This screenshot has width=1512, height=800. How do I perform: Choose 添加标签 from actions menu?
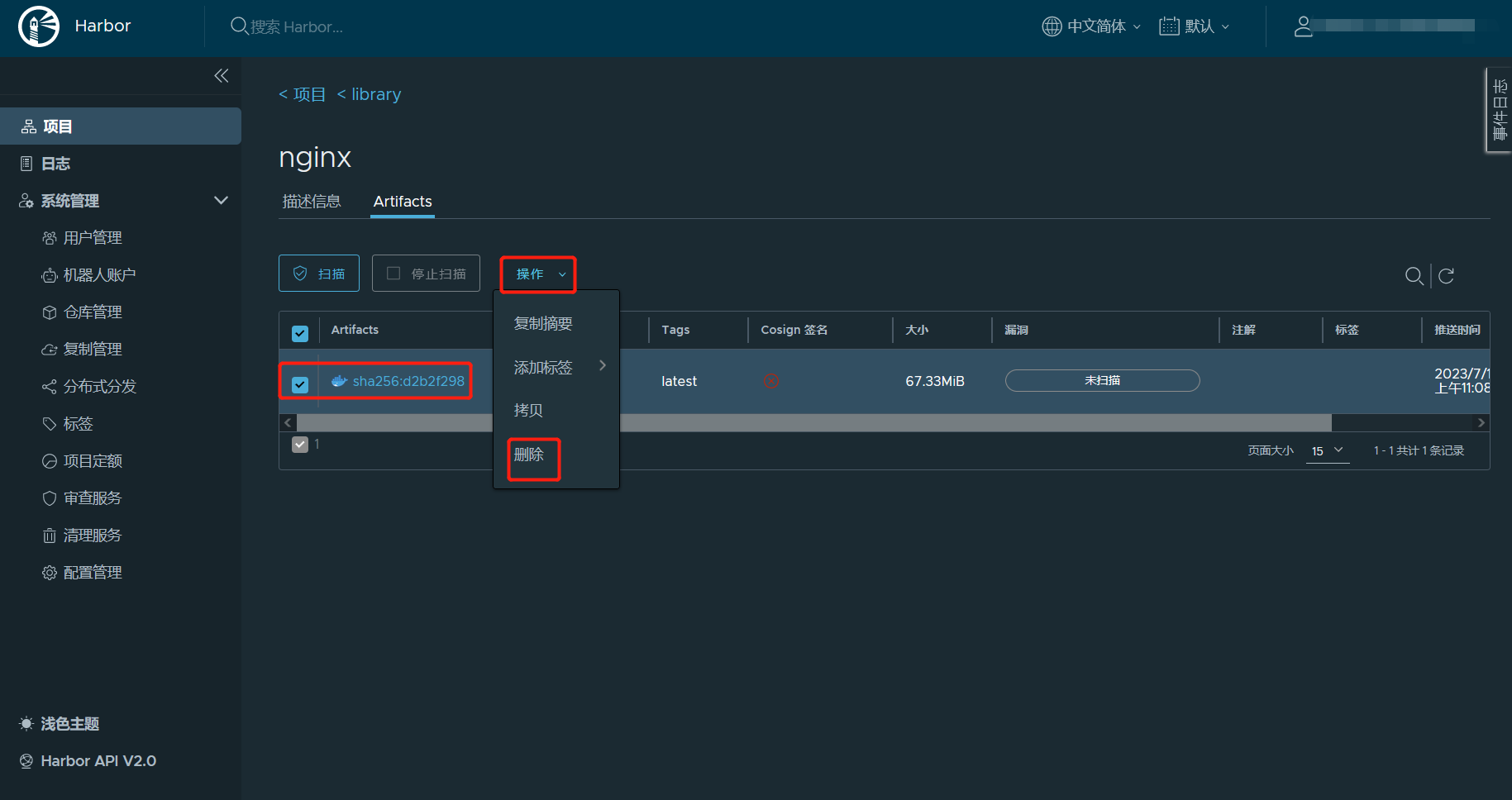543,368
